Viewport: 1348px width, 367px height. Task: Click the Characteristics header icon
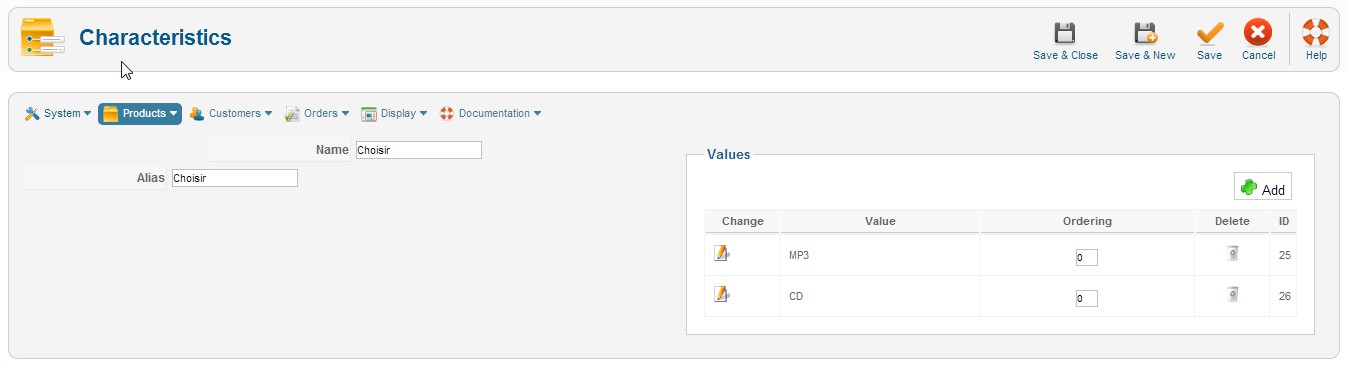tap(43, 38)
